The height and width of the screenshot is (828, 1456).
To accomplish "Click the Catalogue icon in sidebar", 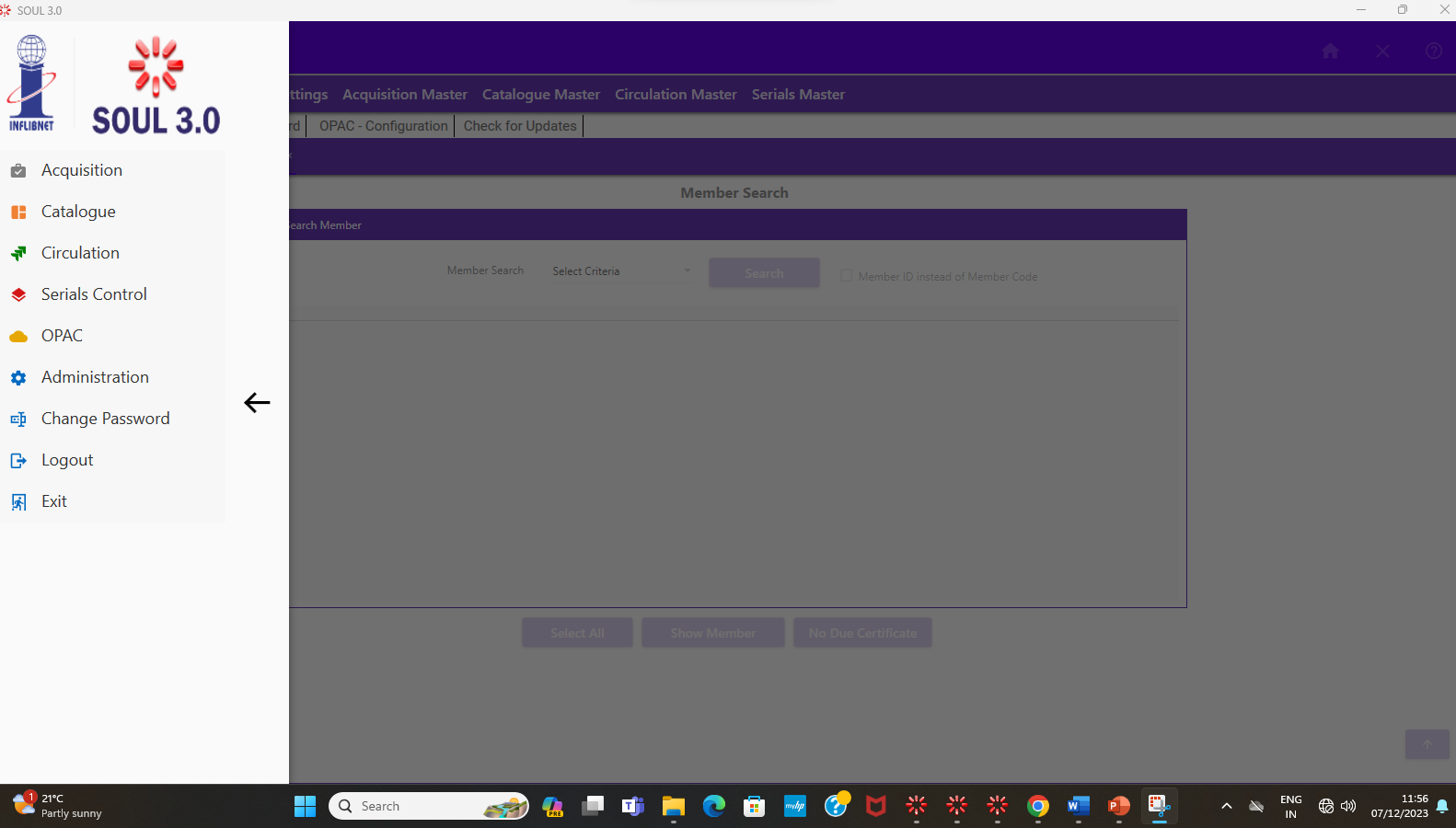I will point(18,213).
